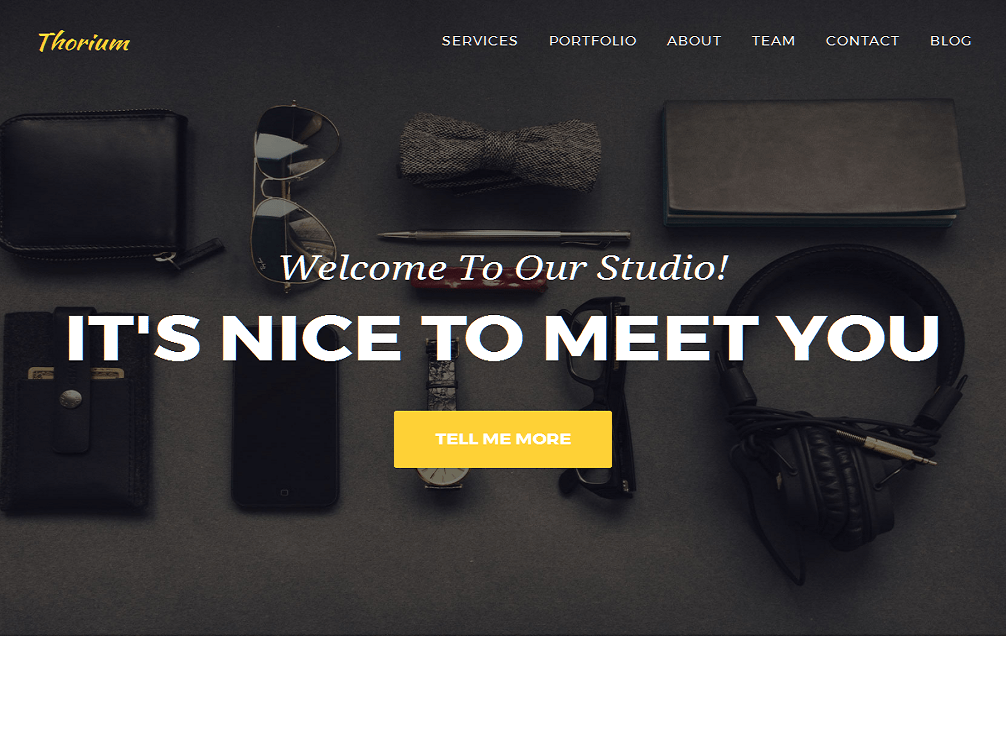Click the felt card holder with snap button
The height and width of the screenshot is (756, 1008).
click(x=76, y=411)
